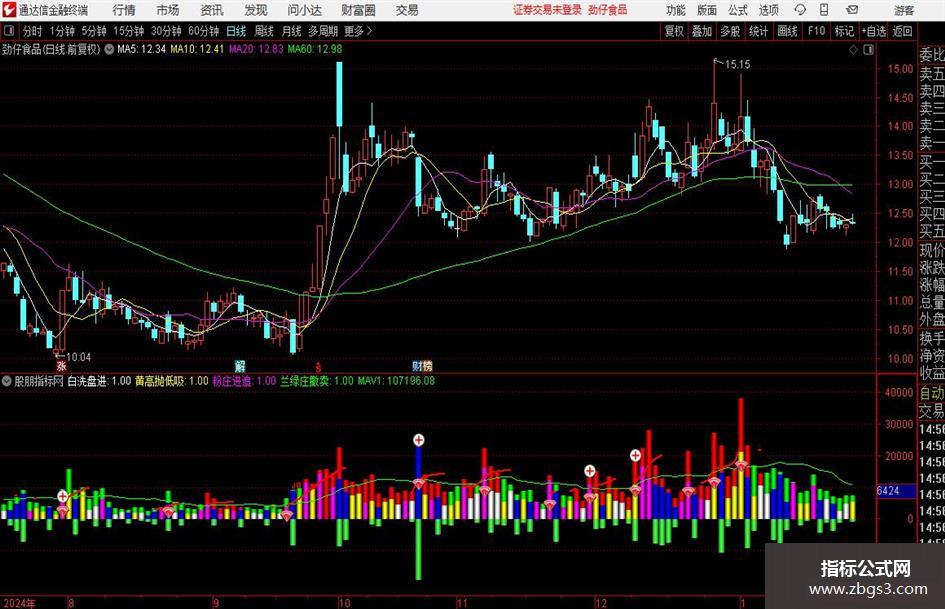
Task: Expand the 更多 period options chevron
Action: click(369, 31)
